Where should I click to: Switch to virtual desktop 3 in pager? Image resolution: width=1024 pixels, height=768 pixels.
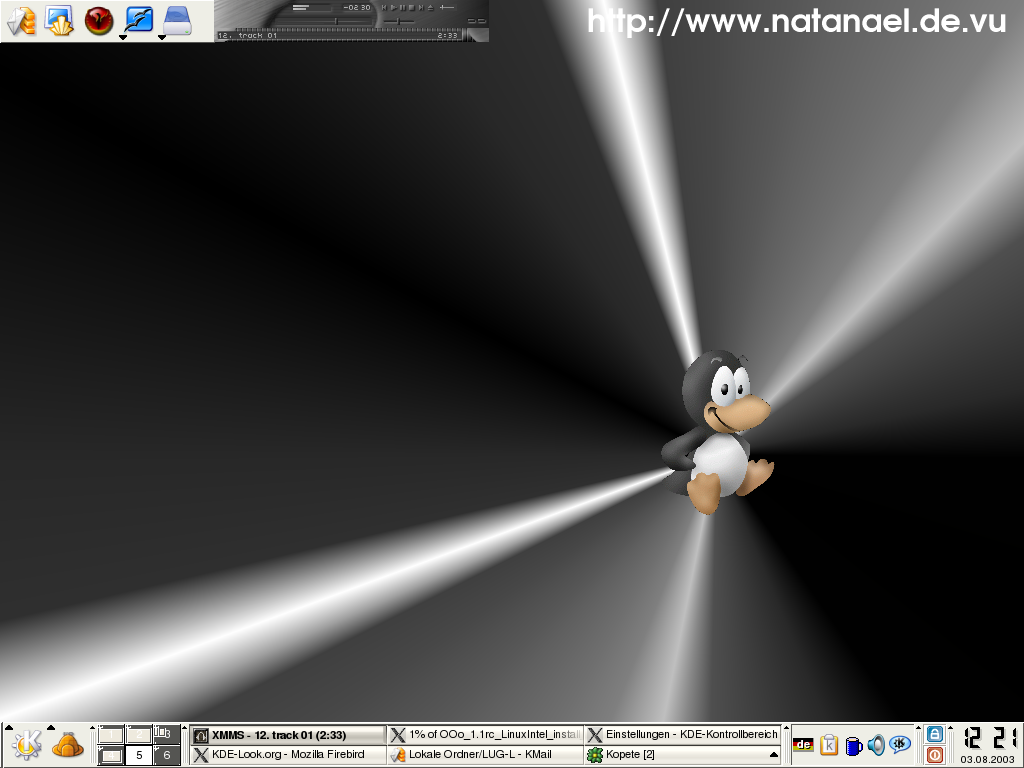(x=167, y=734)
